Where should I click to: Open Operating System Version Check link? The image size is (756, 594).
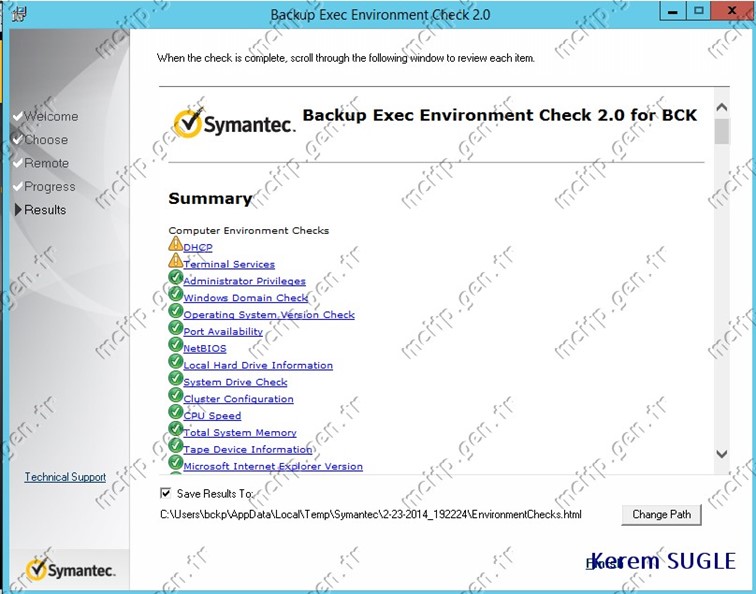point(269,315)
